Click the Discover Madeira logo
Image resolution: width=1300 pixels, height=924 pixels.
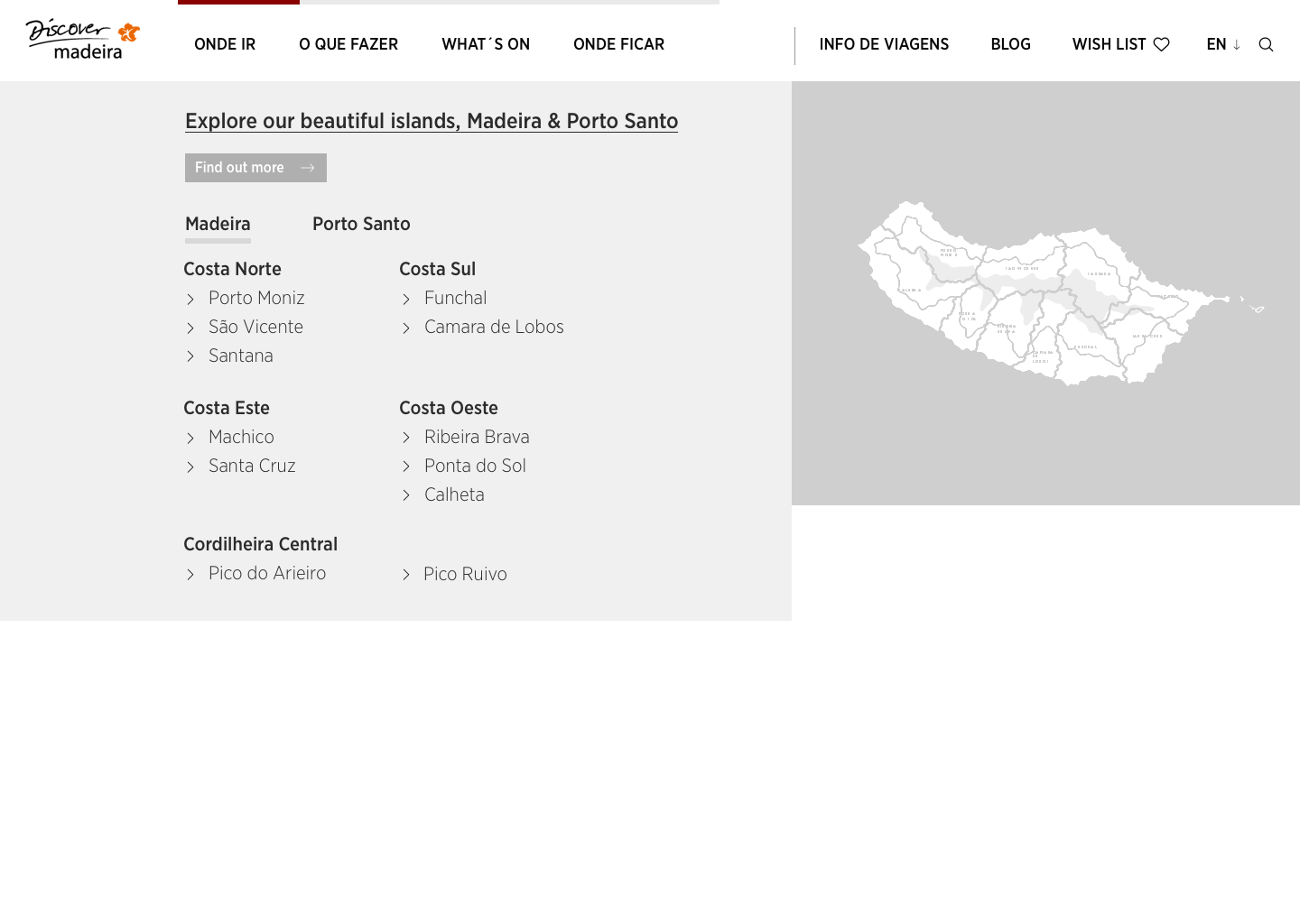pos(83,40)
